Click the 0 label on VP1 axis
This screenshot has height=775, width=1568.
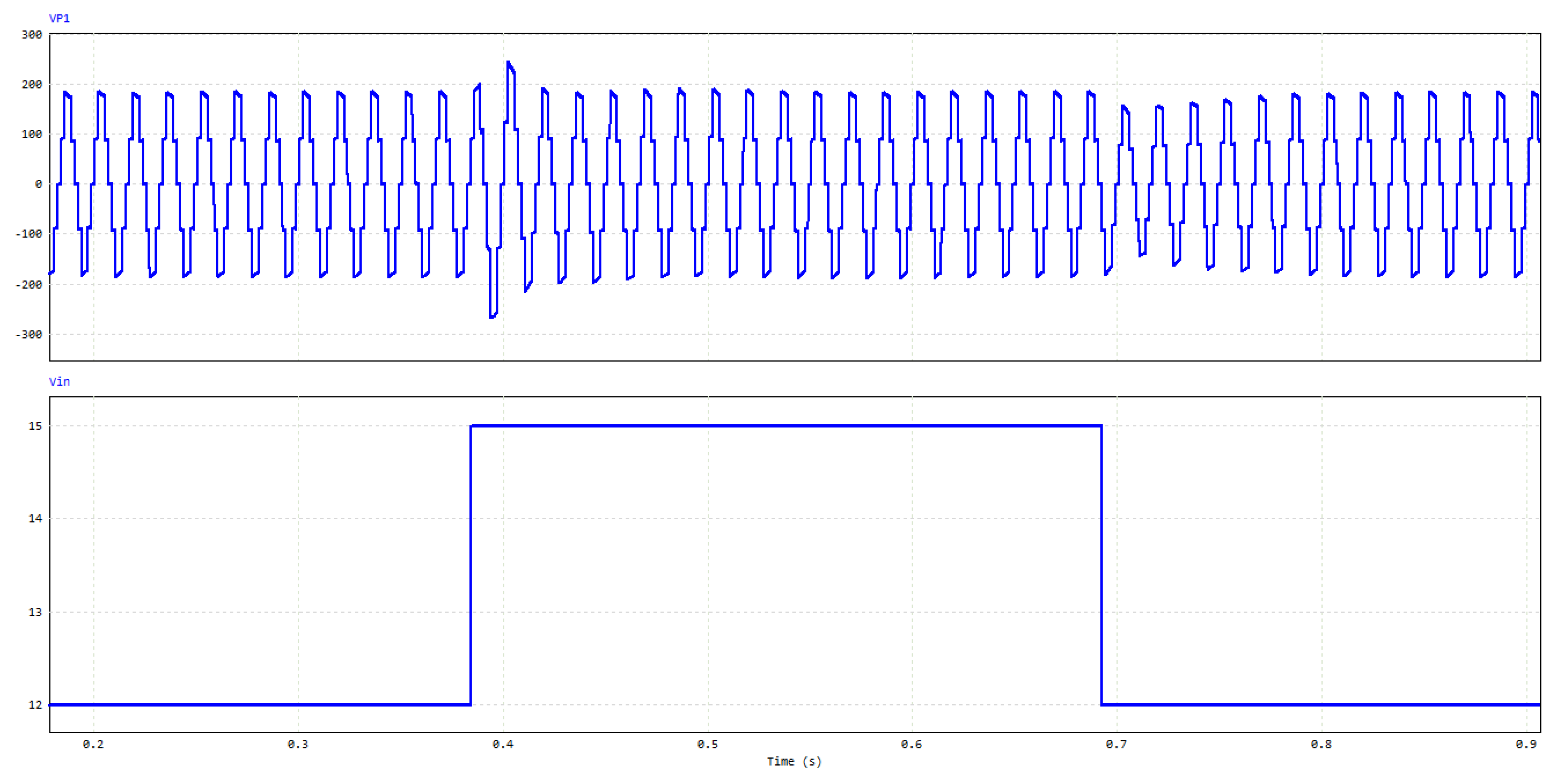[x=38, y=184]
